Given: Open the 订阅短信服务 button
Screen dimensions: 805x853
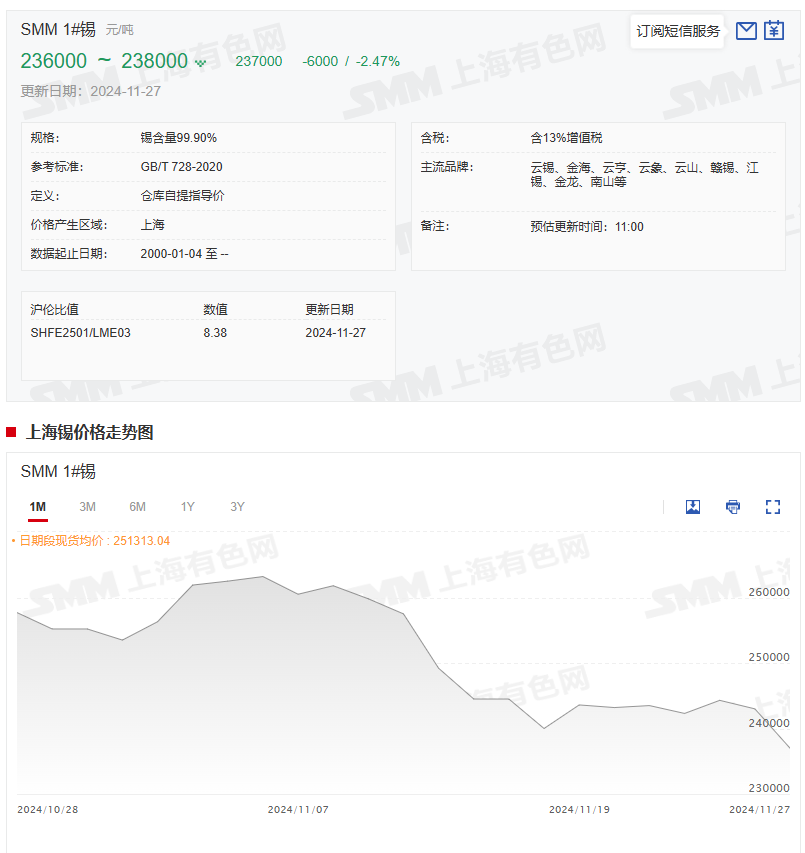Looking at the screenshot, I should (x=677, y=31).
